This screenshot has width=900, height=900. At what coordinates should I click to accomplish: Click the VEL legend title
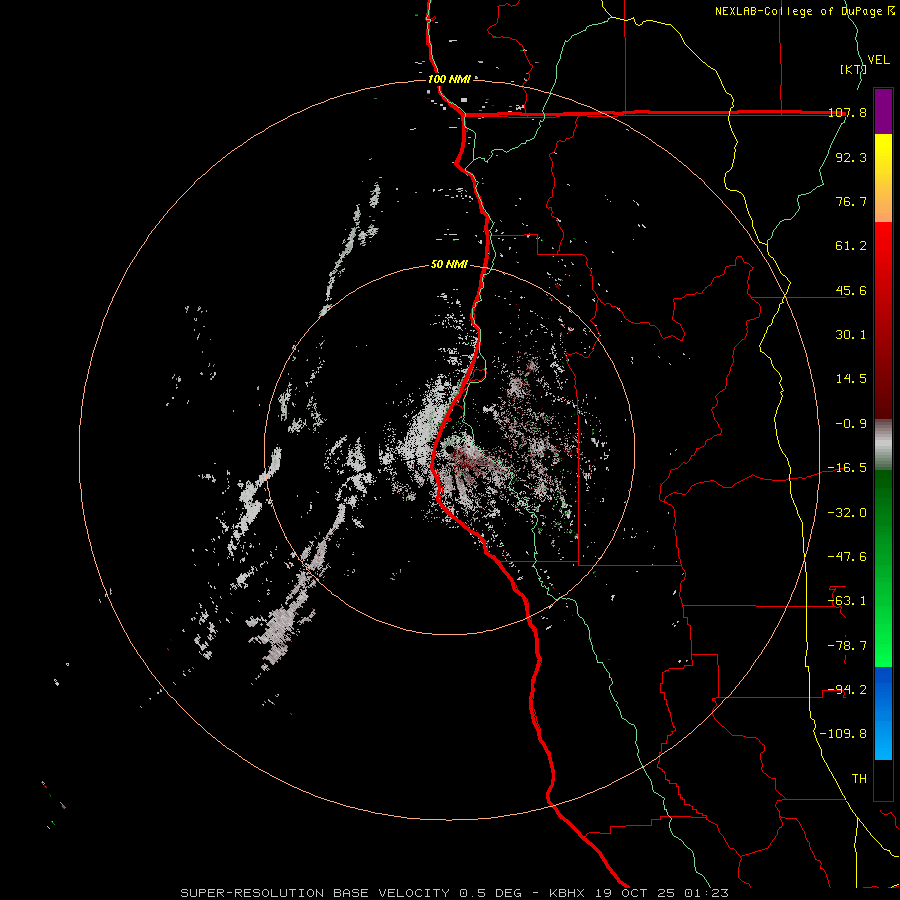pos(878,60)
